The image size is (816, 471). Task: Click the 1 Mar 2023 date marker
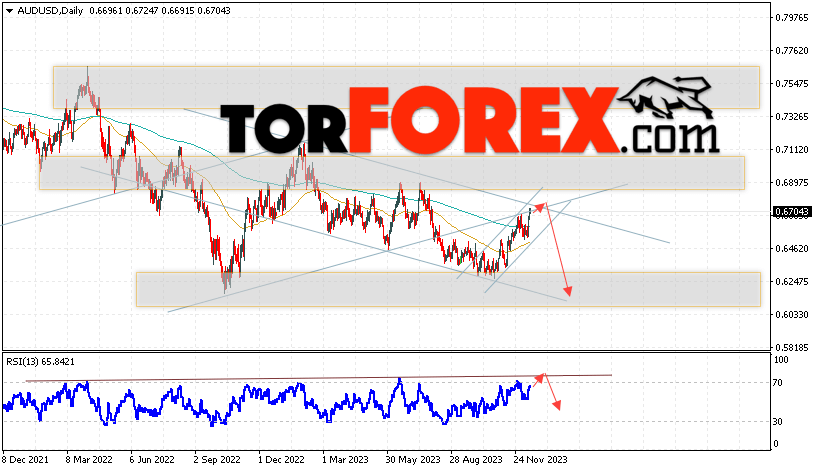pyautogui.click(x=345, y=460)
